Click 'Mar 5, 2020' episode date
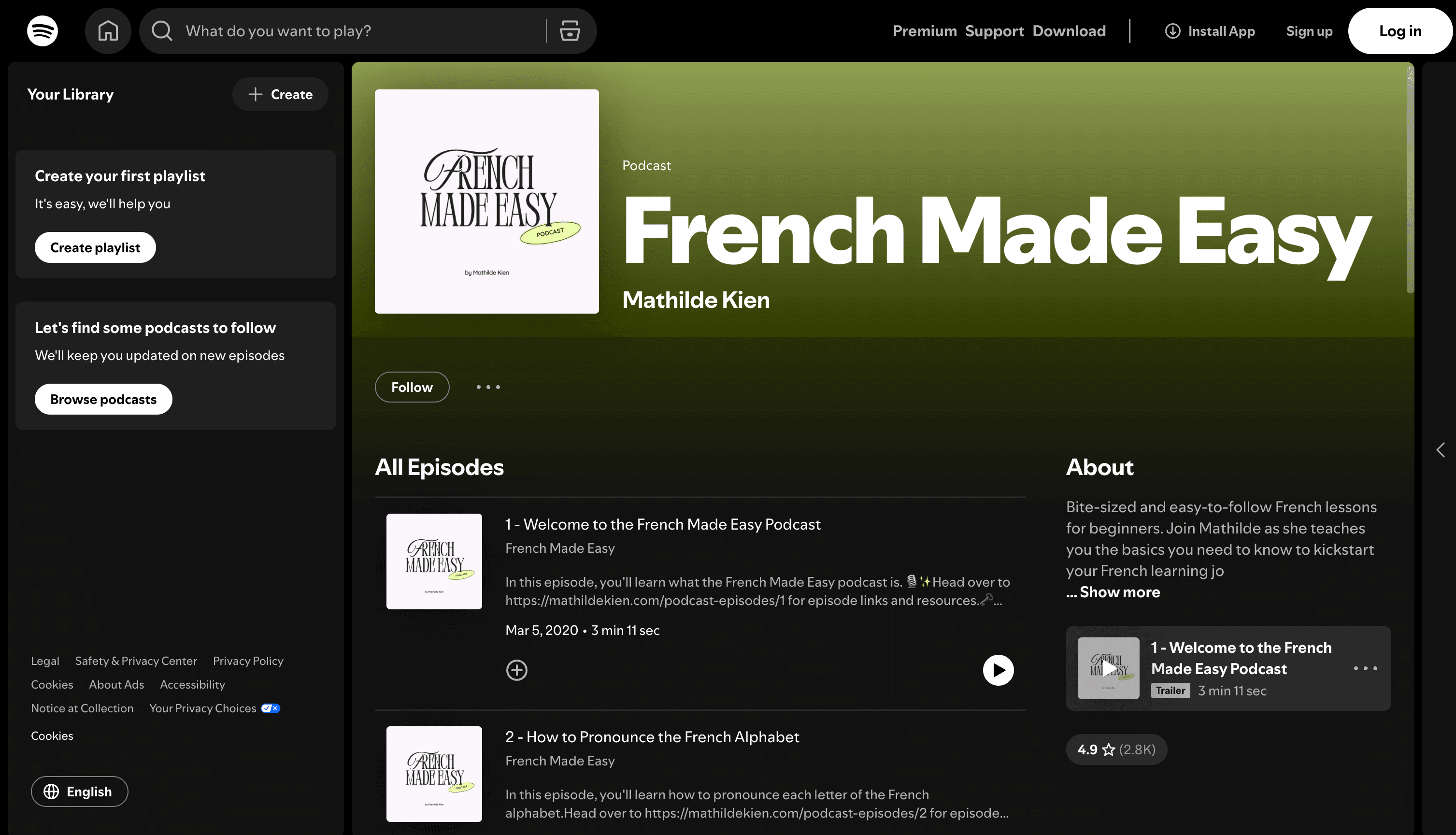Image resolution: width=1456 pixels, height=835 pixels. [542, 630]
